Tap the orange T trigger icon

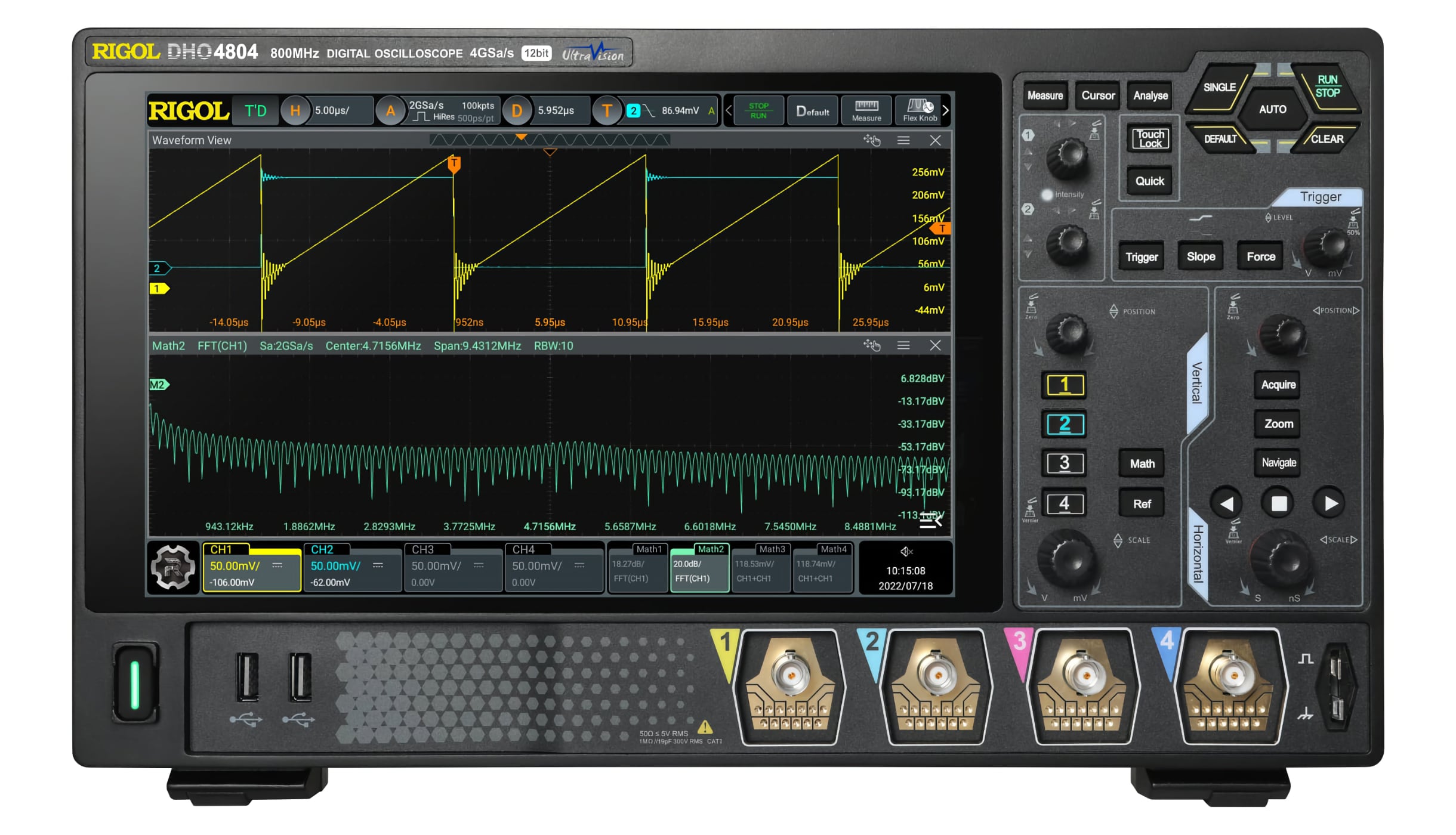point(607,111)
